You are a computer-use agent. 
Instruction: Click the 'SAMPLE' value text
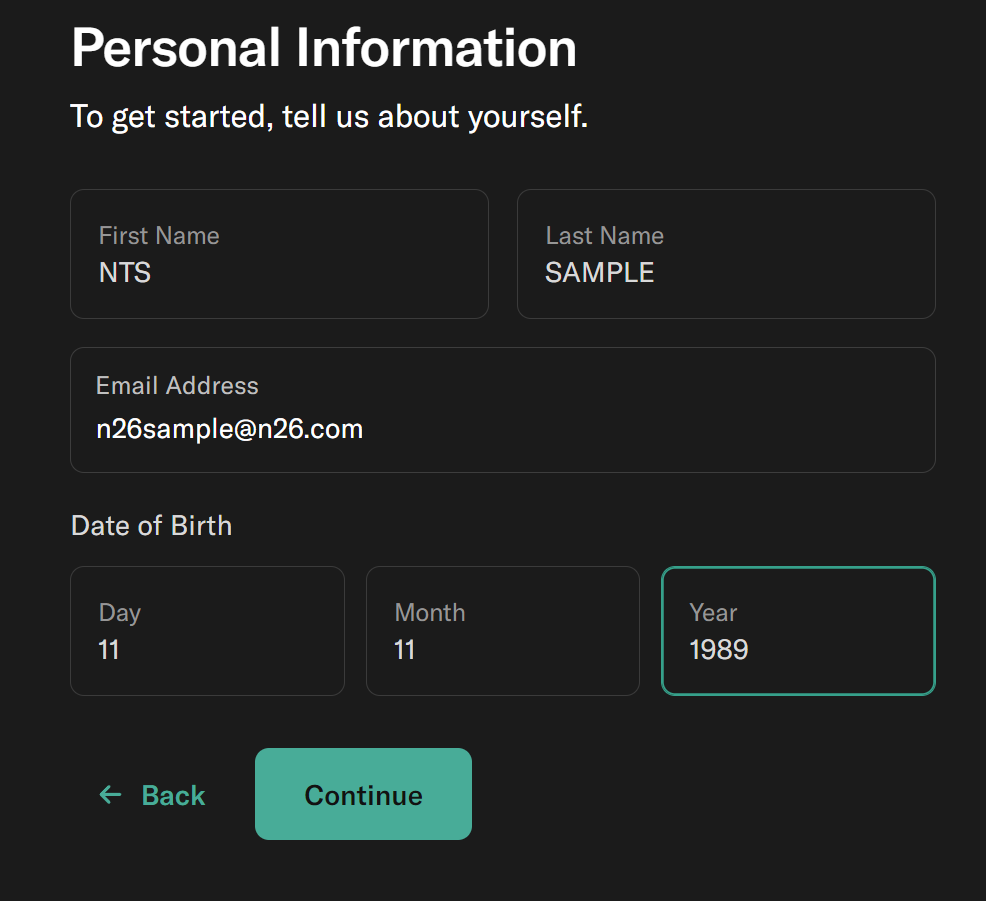pyautogui.click(x=600, y=273)
